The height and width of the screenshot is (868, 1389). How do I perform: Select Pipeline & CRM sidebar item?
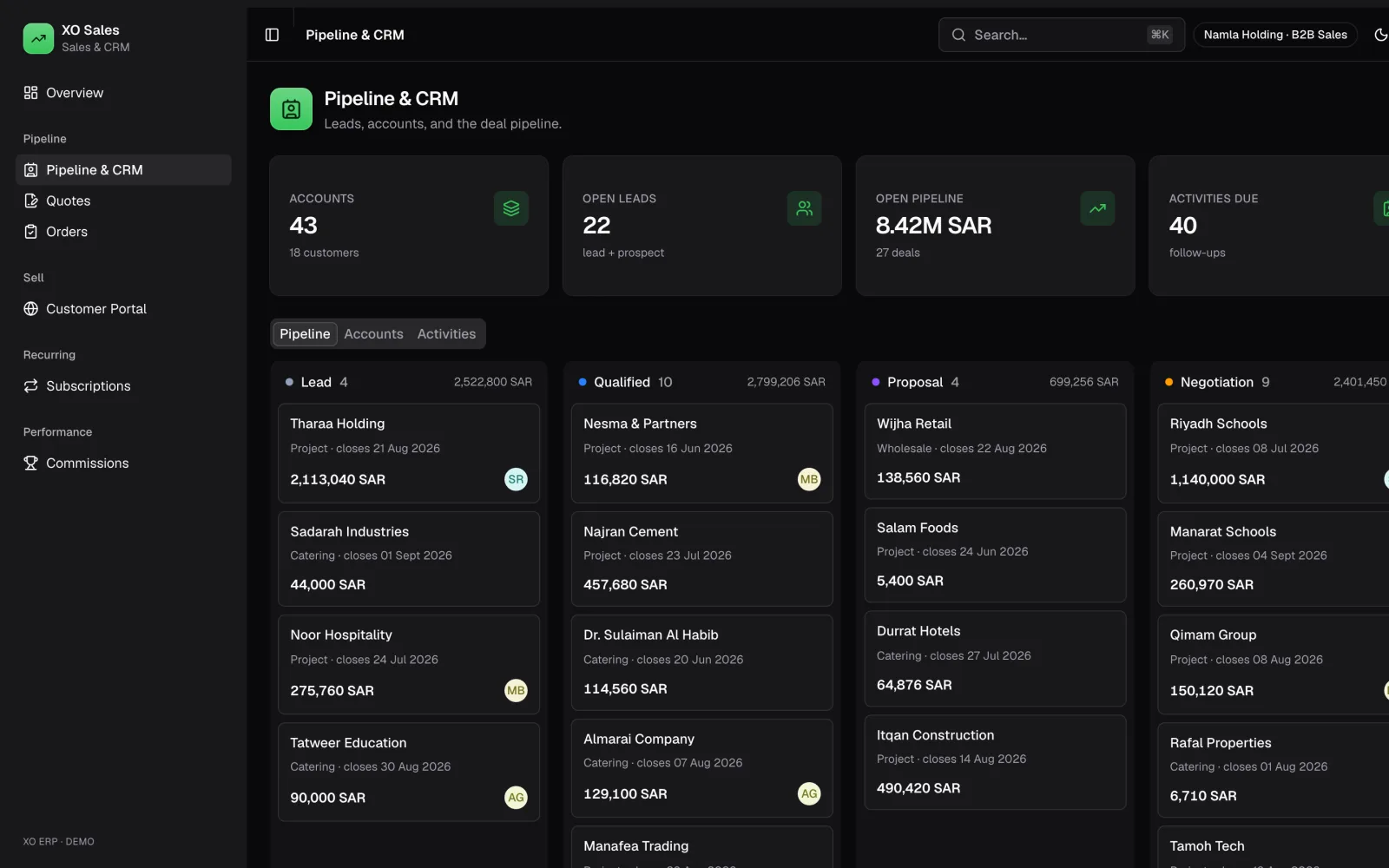(x=123, y=170)
